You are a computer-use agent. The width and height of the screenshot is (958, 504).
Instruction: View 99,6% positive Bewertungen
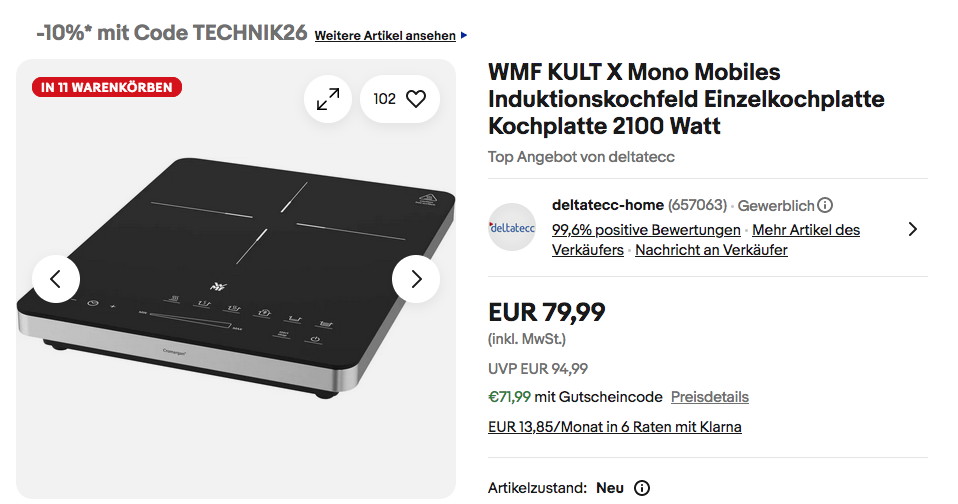point(646,230)
